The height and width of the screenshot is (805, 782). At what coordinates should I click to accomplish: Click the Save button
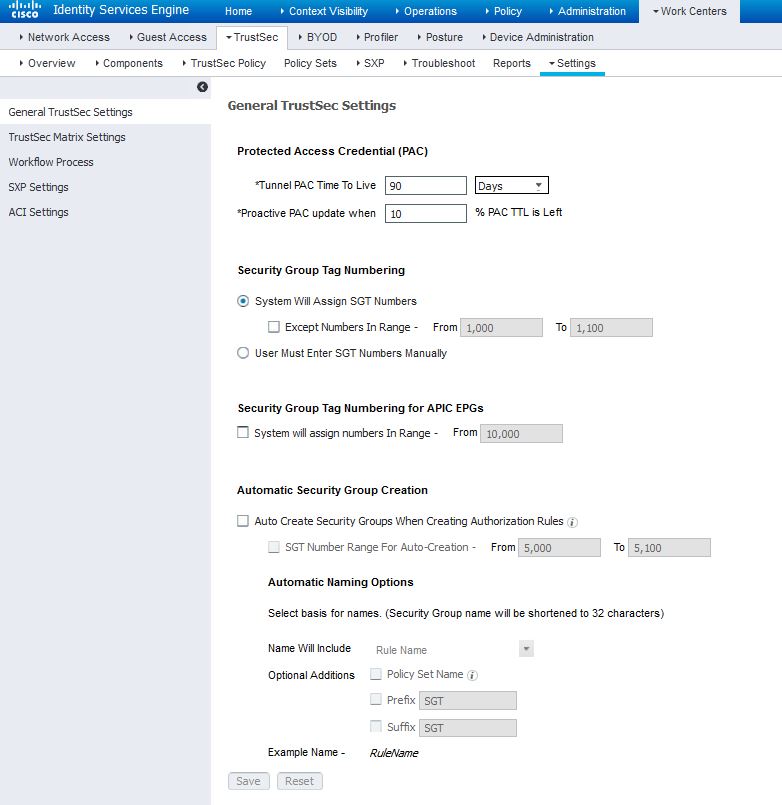pos(249,781)
